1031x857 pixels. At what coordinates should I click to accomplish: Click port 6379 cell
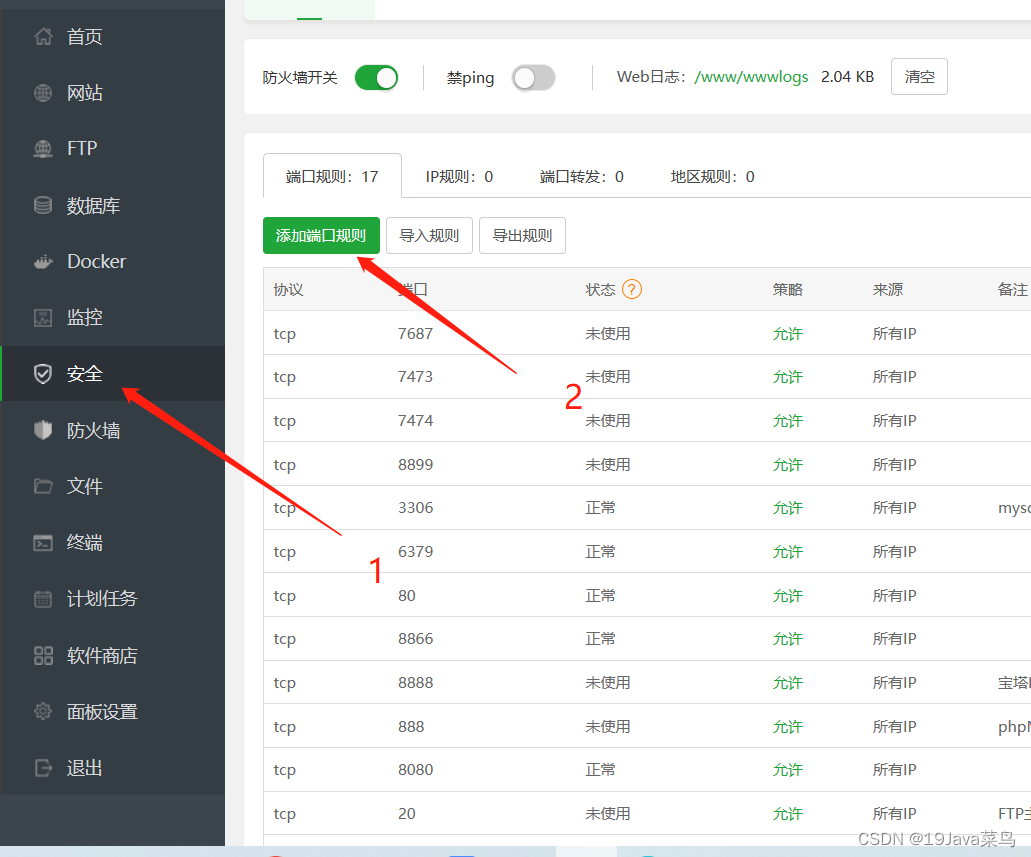click(415, 551)
